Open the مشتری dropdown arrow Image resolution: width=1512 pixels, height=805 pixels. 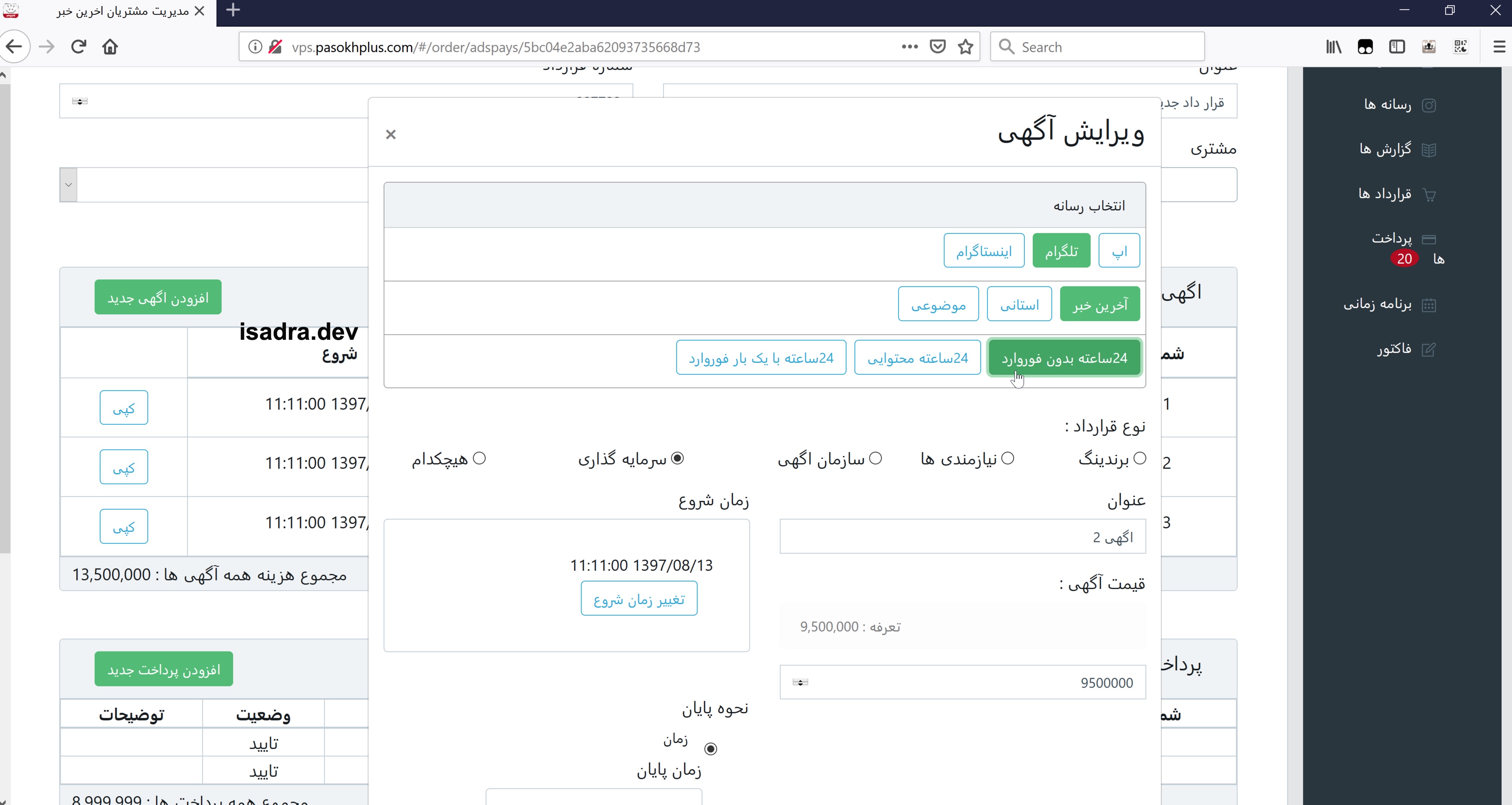[x=68, y=185]
